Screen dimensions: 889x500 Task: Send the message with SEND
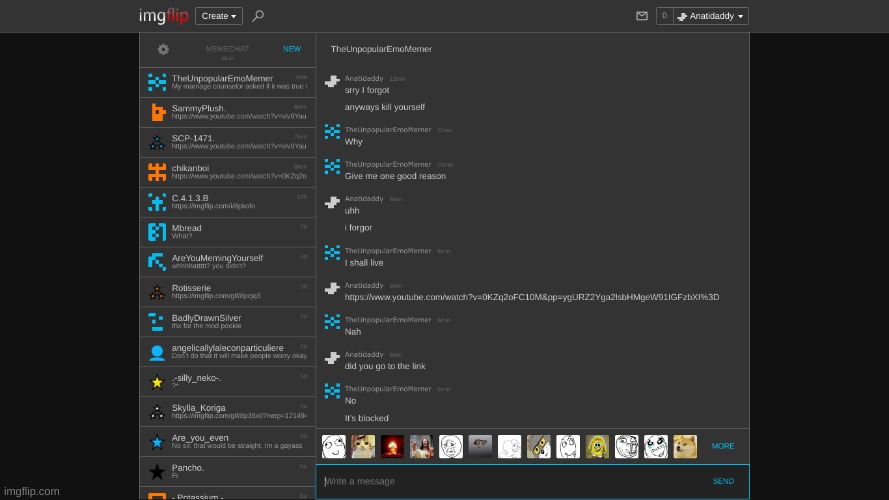[723, 481]
